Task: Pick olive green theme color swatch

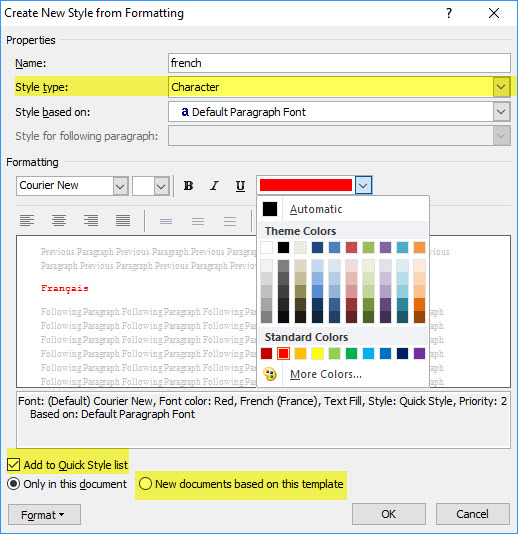Action: tap(368, 248)
